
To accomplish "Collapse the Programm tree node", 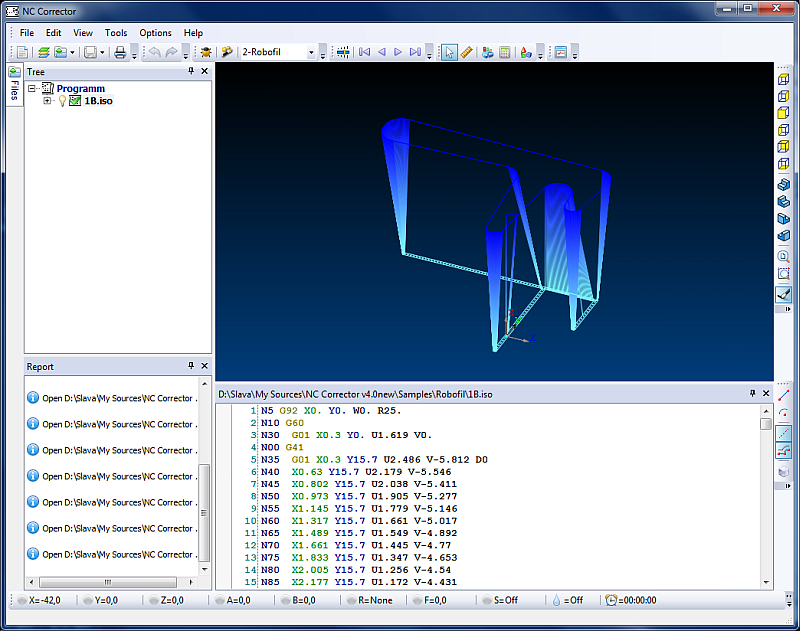I will [32, 89].
